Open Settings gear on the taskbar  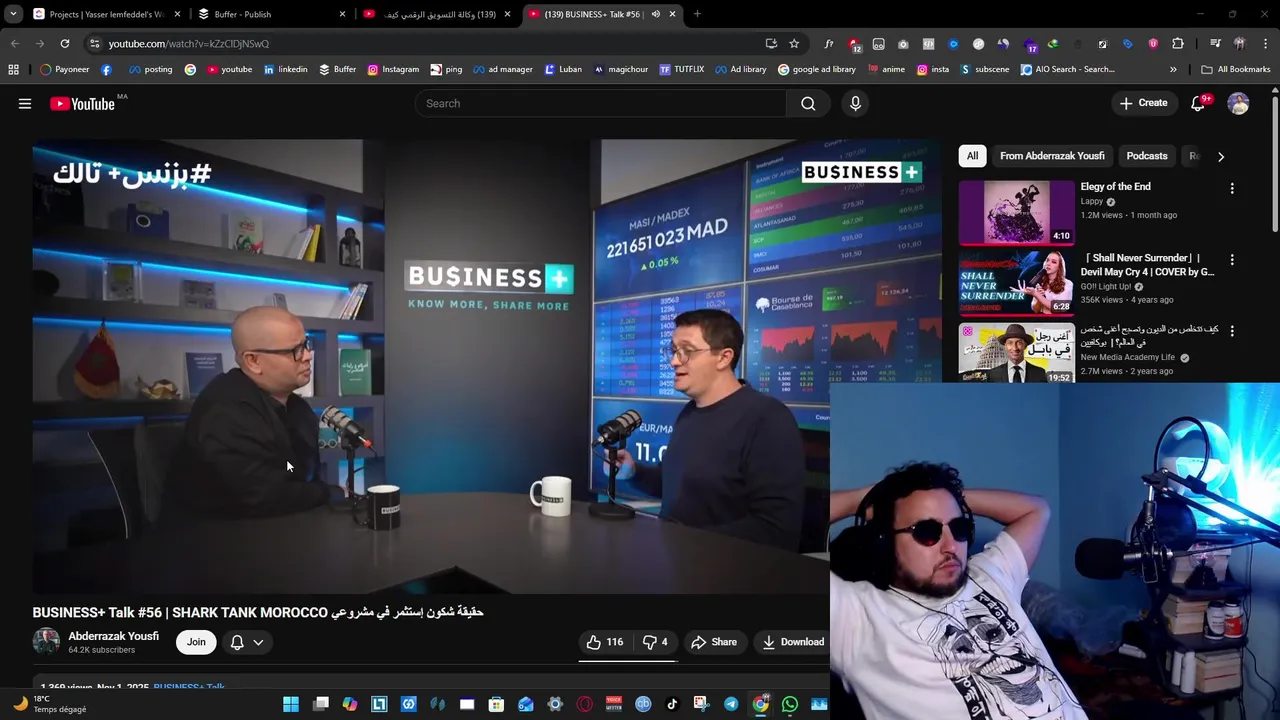point(555,704)
